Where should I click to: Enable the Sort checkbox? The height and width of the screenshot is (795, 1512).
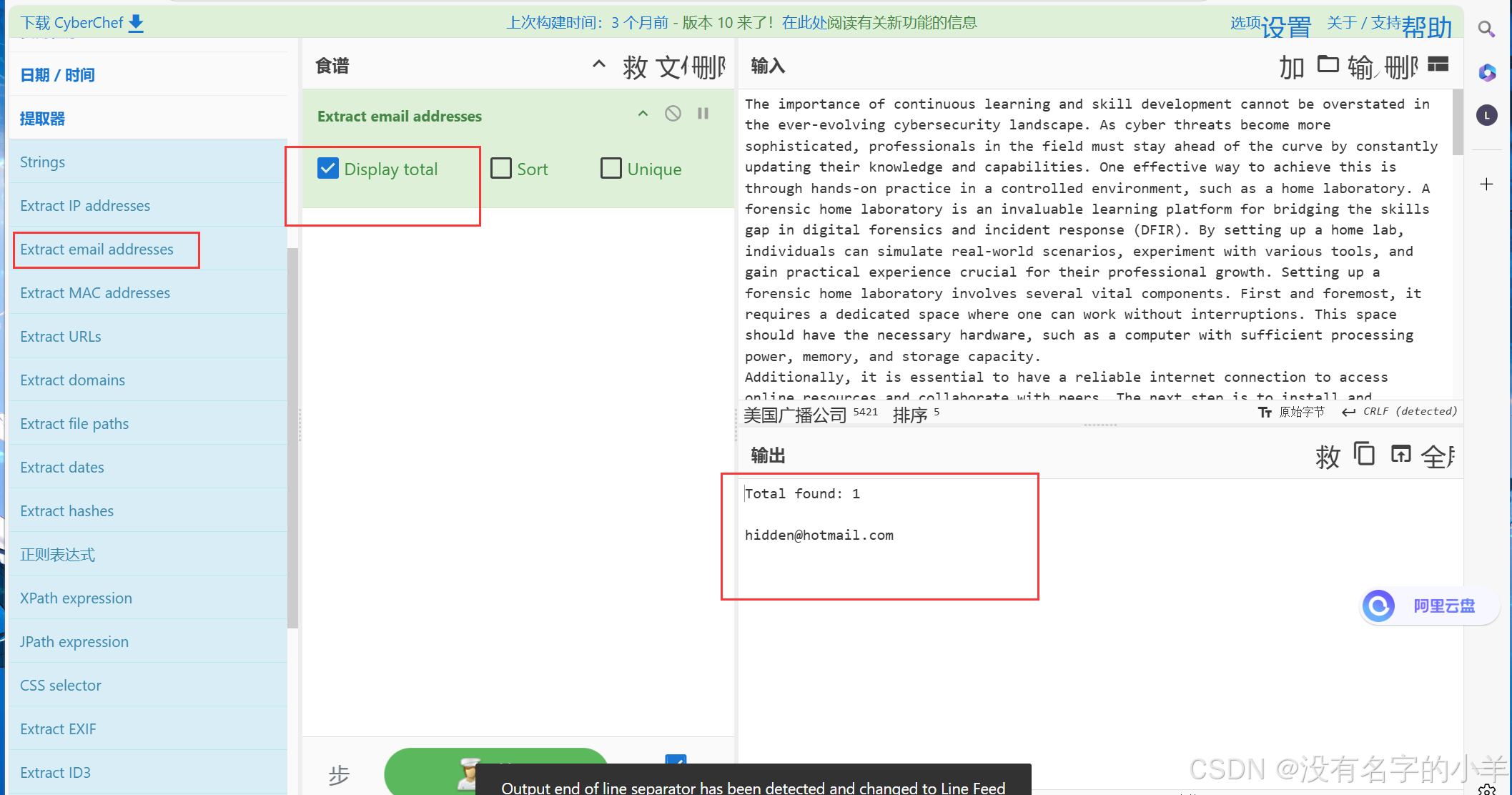point(501,169)
